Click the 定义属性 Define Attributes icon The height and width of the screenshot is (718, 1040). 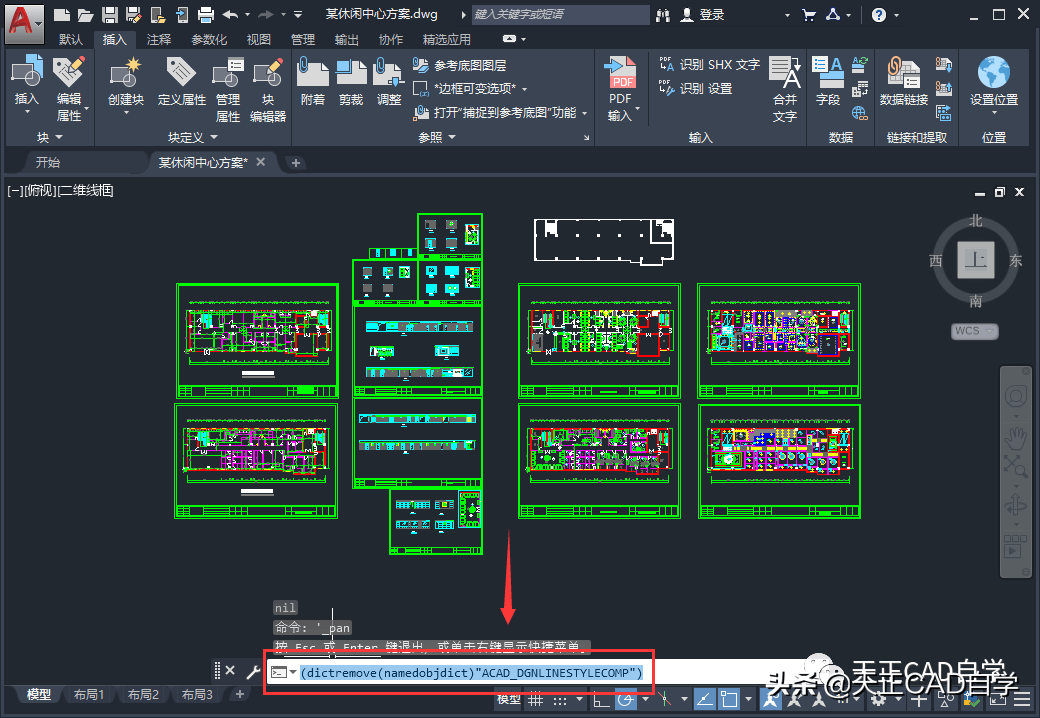click(x=182, y=74)
